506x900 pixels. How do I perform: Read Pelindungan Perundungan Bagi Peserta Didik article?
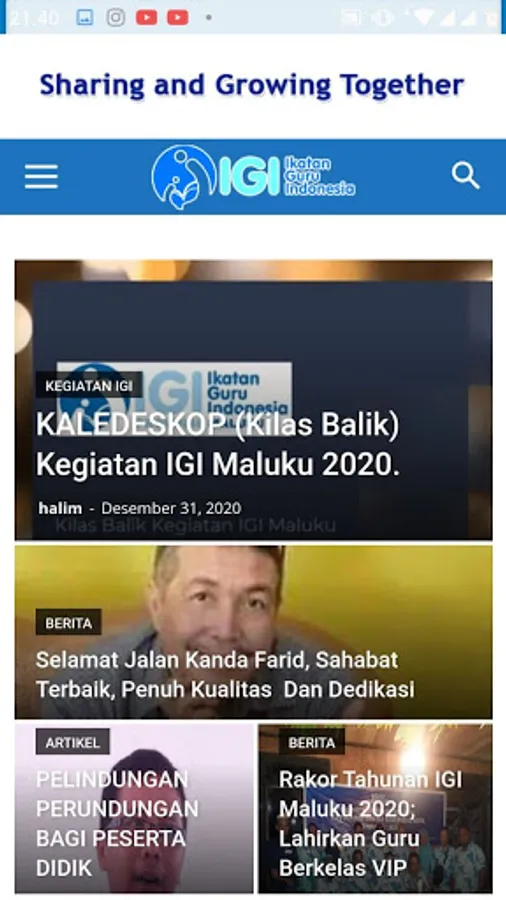tap(117, 823)
